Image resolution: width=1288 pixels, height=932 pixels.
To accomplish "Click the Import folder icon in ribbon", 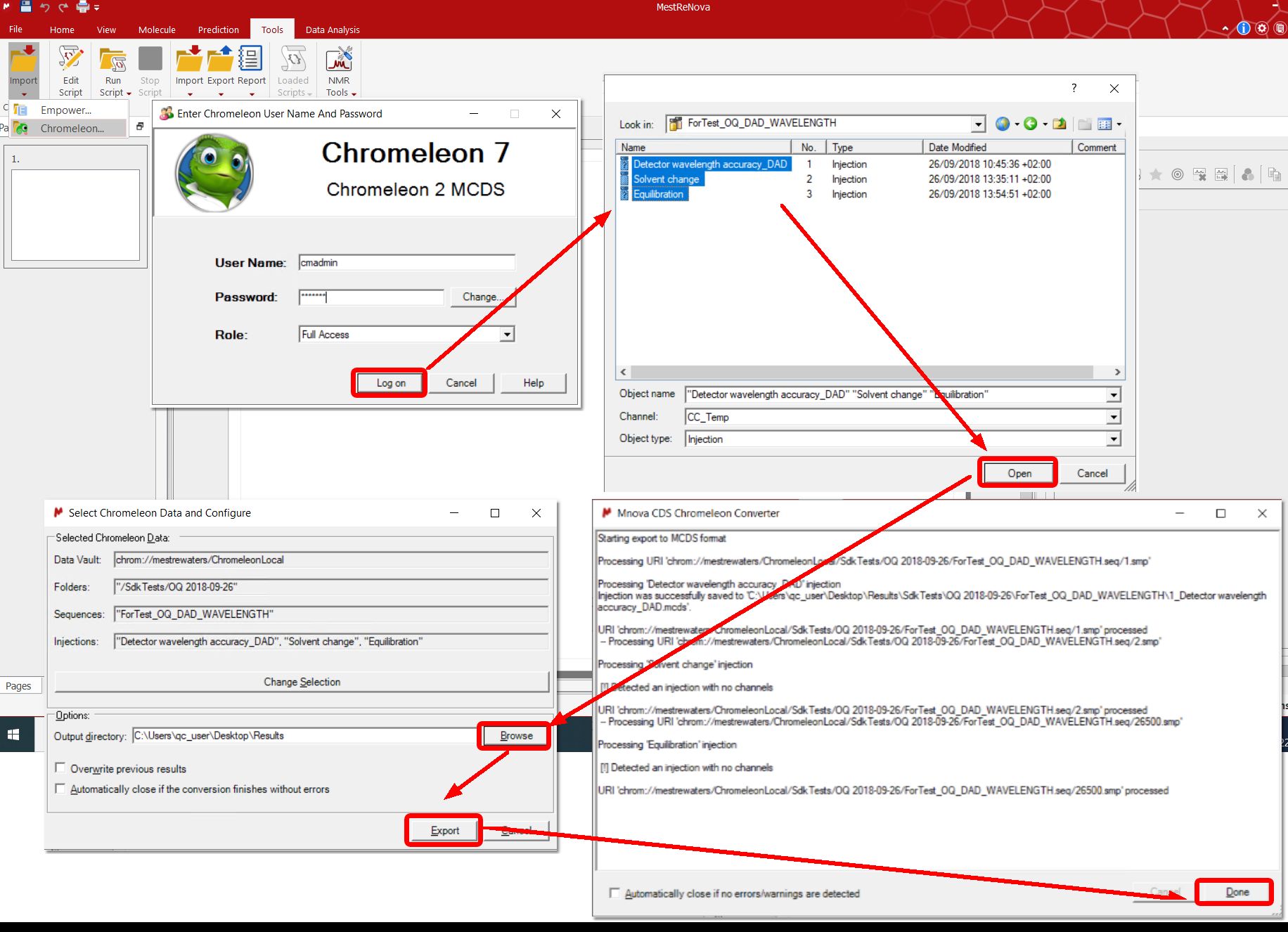I will [23, 60].
